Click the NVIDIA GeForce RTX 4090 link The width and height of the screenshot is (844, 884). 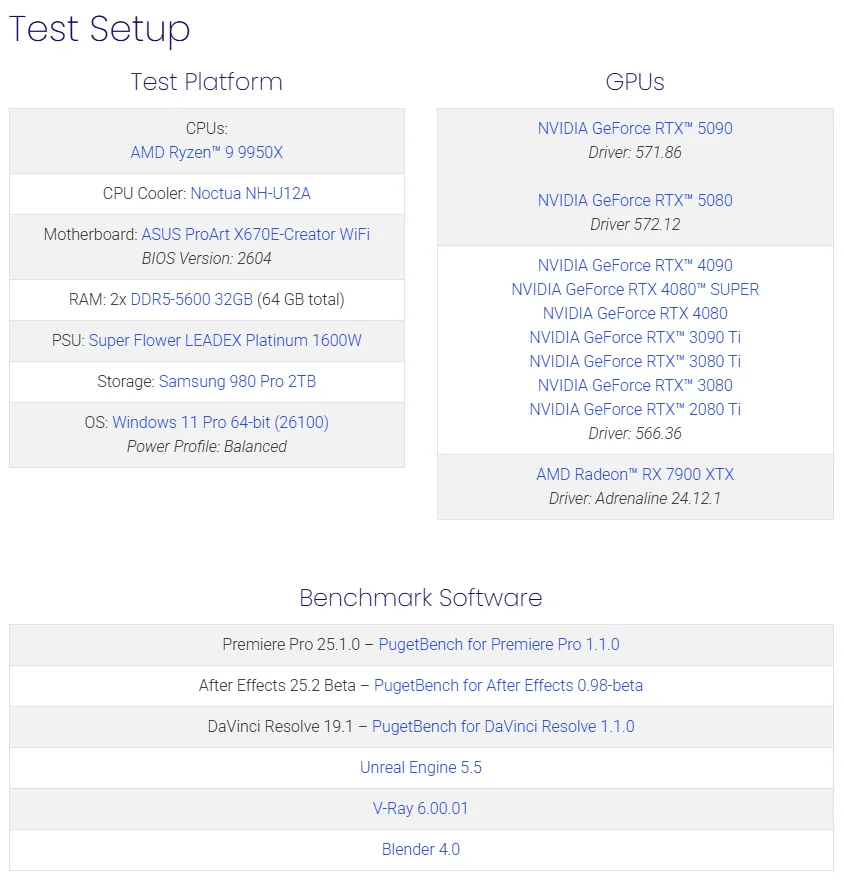[635, 266]
